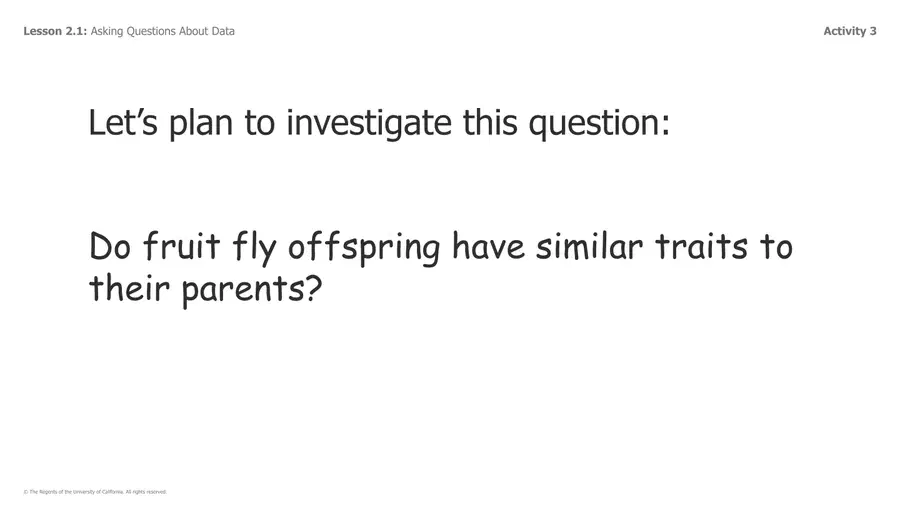Click the words 'fruit fly' in question

210,248
